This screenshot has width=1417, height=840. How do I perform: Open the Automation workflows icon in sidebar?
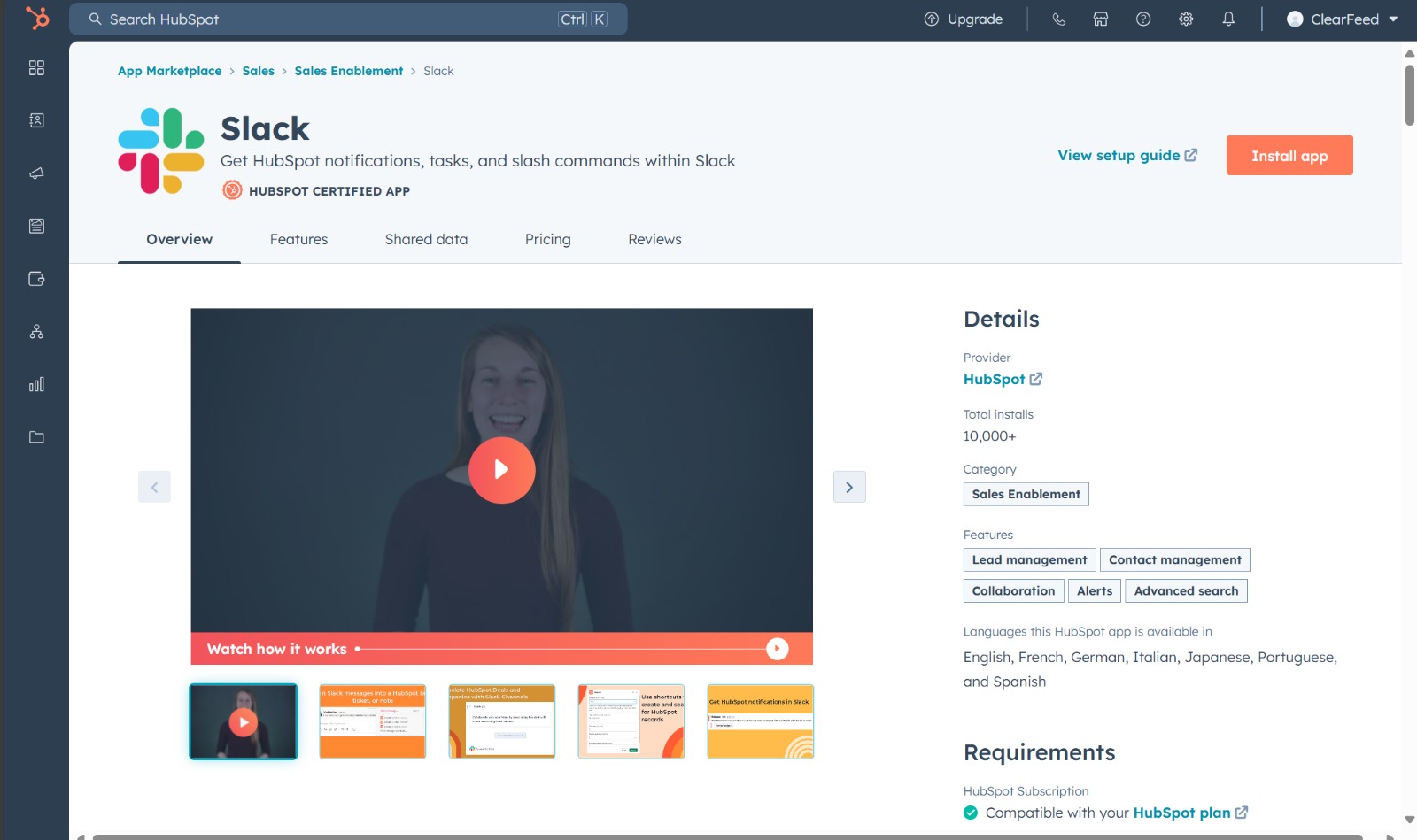pos(36,332)
